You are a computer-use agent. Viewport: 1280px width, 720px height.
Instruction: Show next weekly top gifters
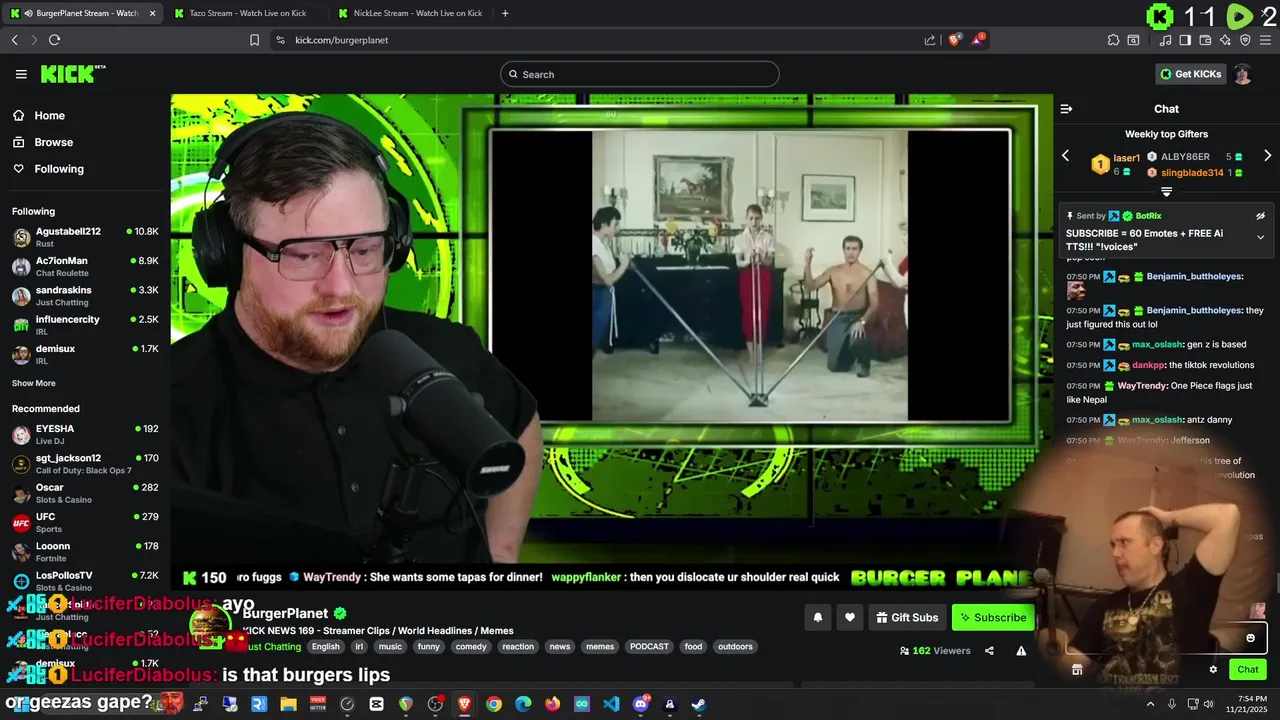tap(1267, 156)
